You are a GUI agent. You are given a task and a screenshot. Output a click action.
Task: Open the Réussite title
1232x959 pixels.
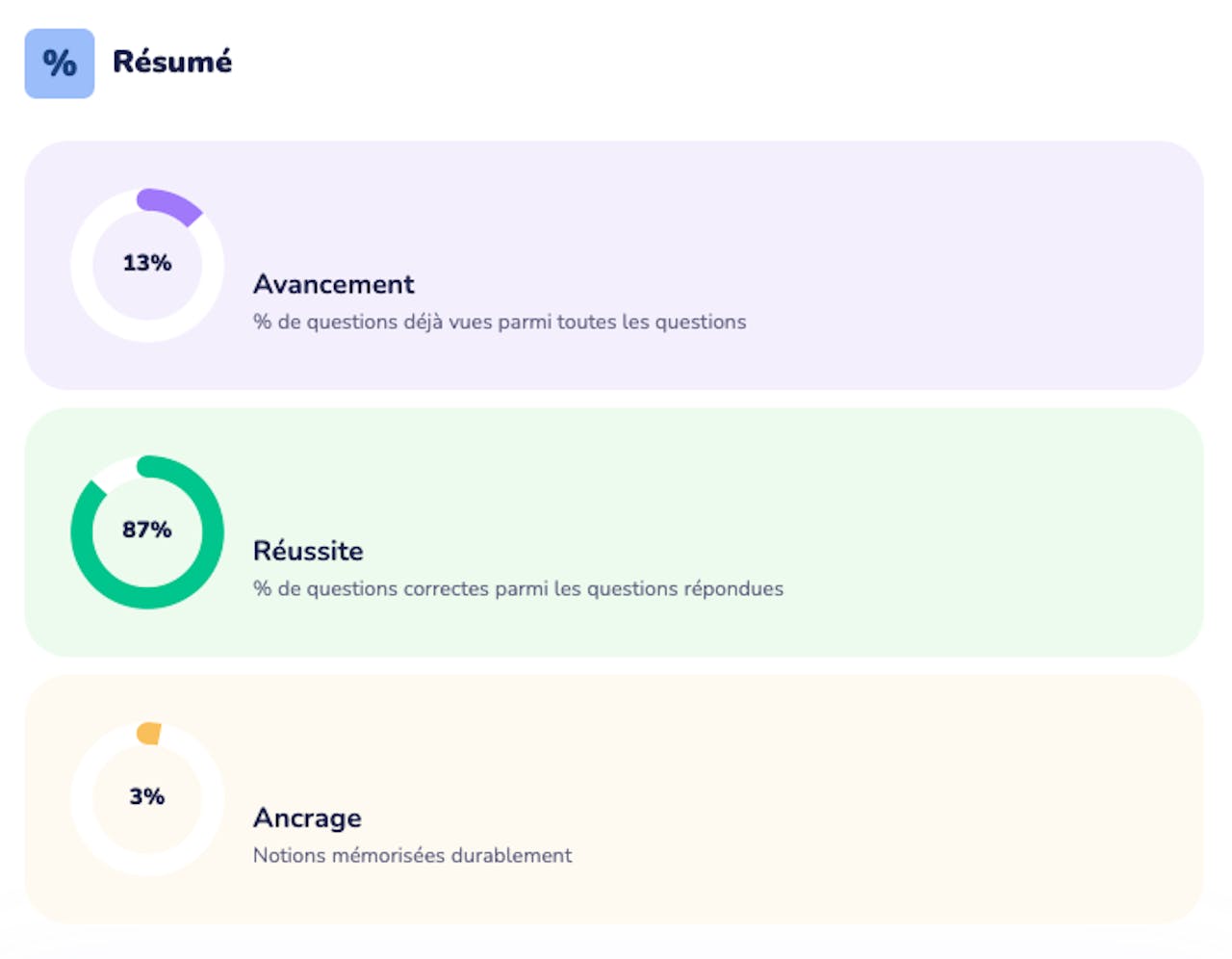(x=308, y=551)
